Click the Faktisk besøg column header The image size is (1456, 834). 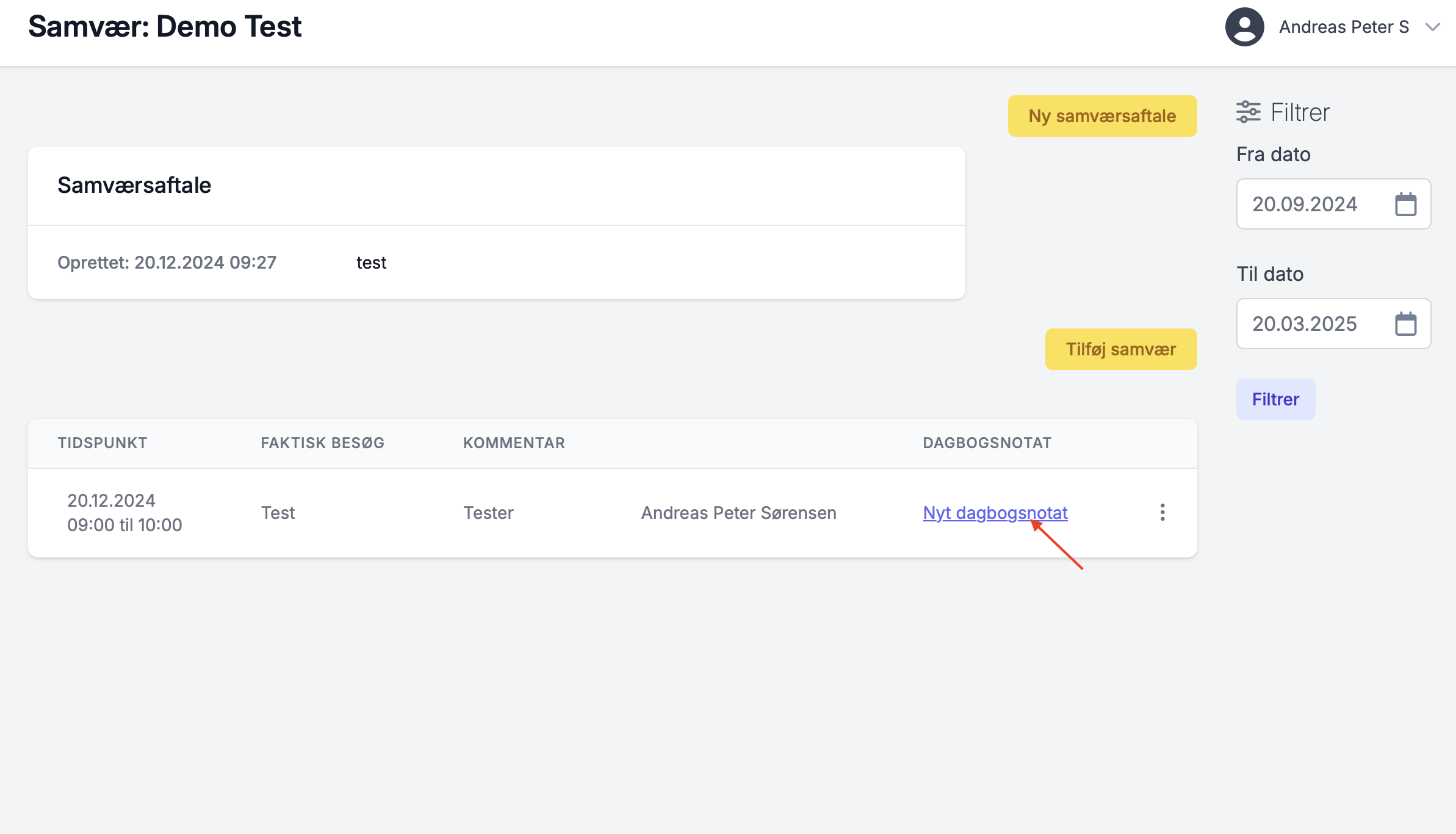point(322,443)
